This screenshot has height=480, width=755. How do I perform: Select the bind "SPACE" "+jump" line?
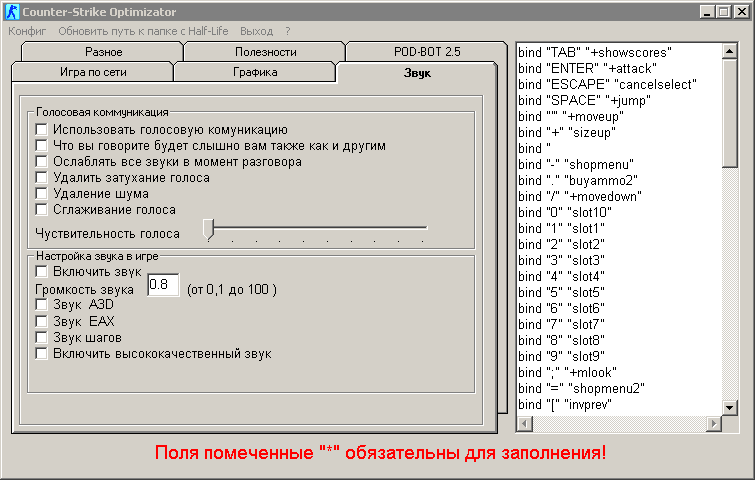pyautogui.click(x=584, y=100)
